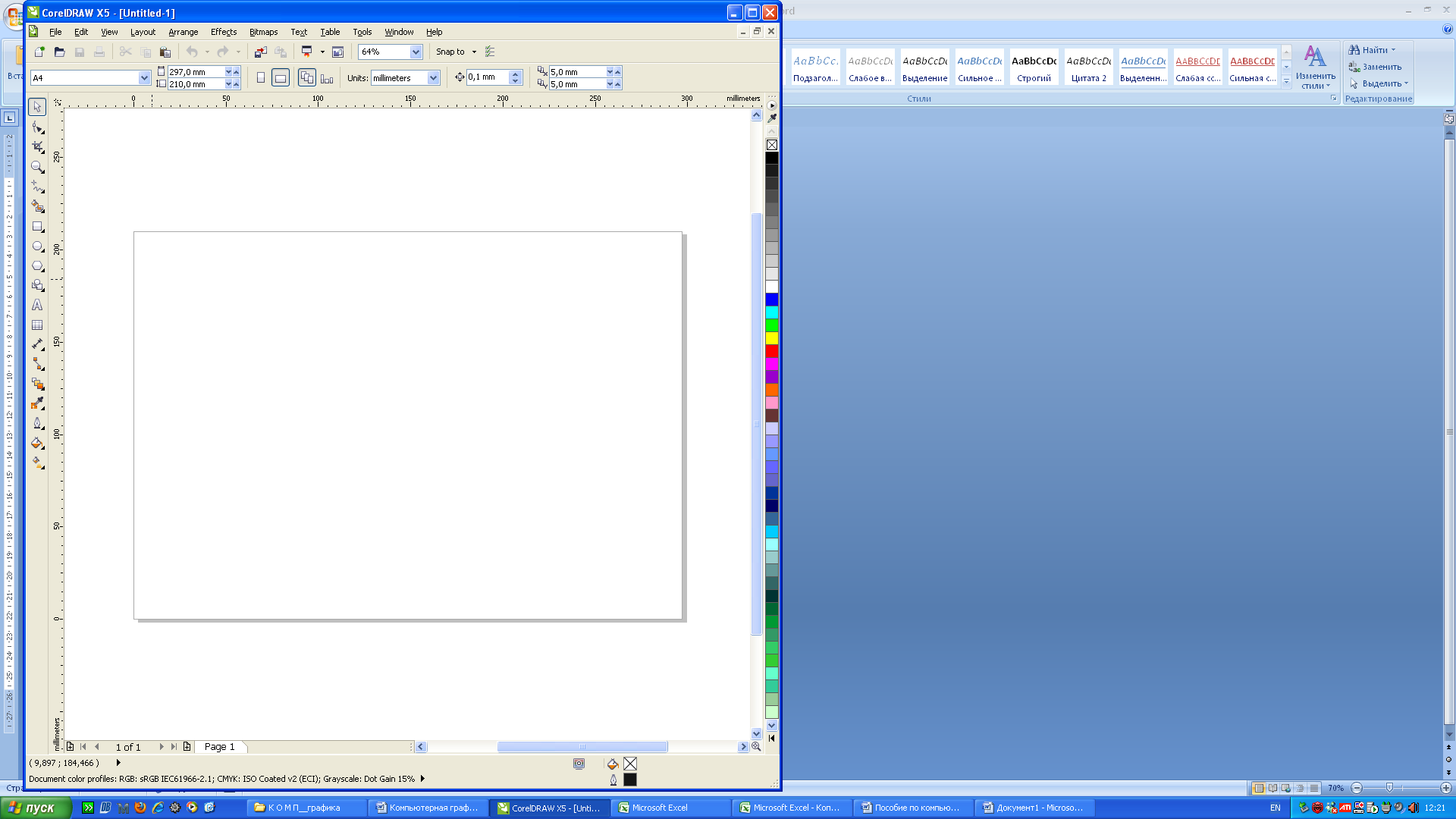Select the Shape tool
Screen dimensions: 1456x819
point(37,127)
